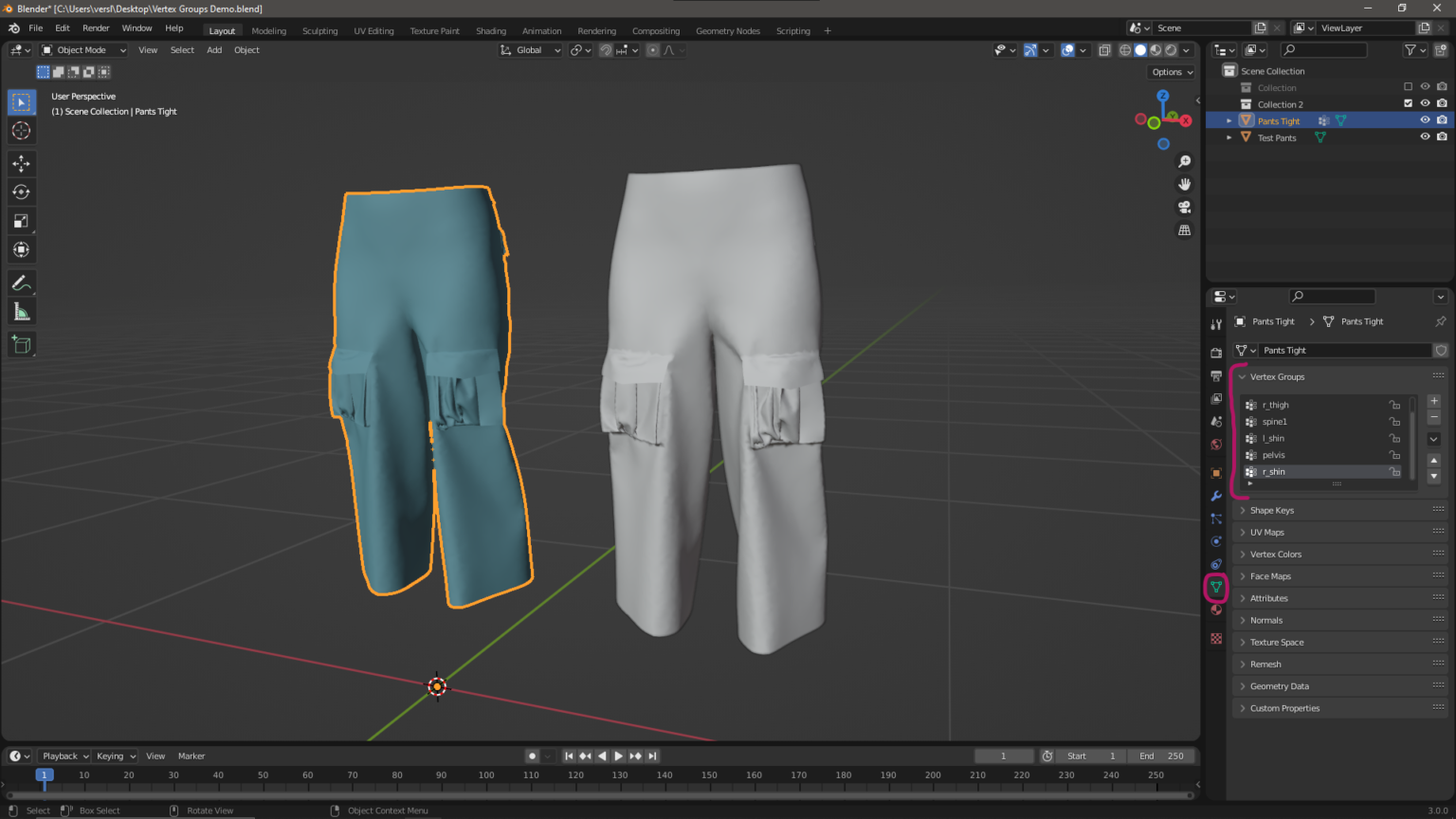Open the Object properties tab
The height and width of the screenshot is (819, 1456).
point(1216,473)
